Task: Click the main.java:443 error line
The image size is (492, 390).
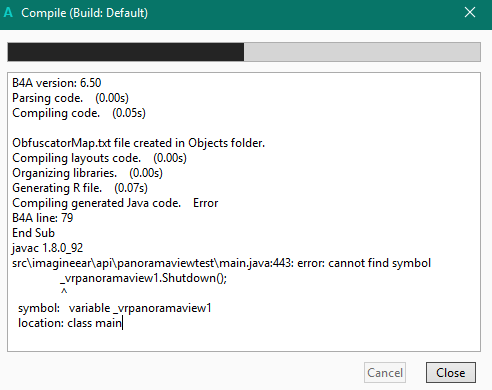Action: pyautogui.click(x=221, y=263)
